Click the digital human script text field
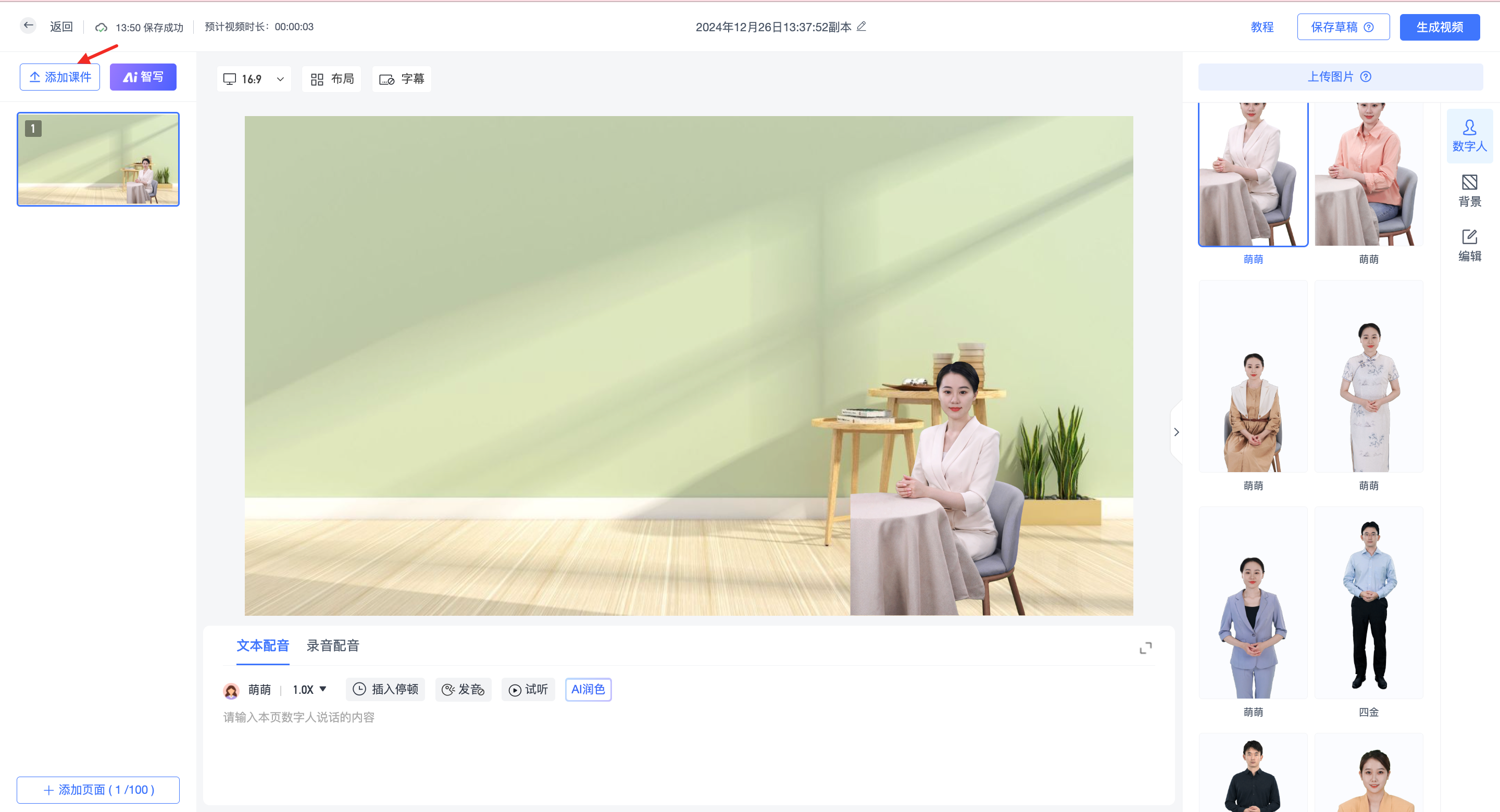 [x=689, y=754]
